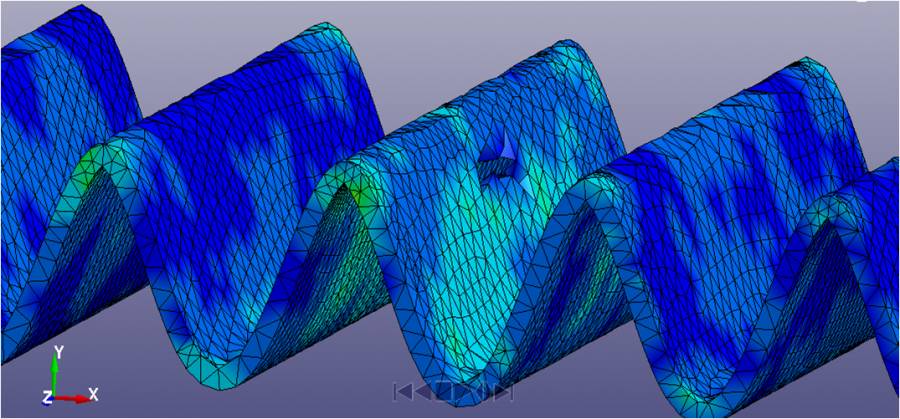Jump to first animation frame button
The height and width of the screenshot is (419, 900).
(x=403, y=392)
